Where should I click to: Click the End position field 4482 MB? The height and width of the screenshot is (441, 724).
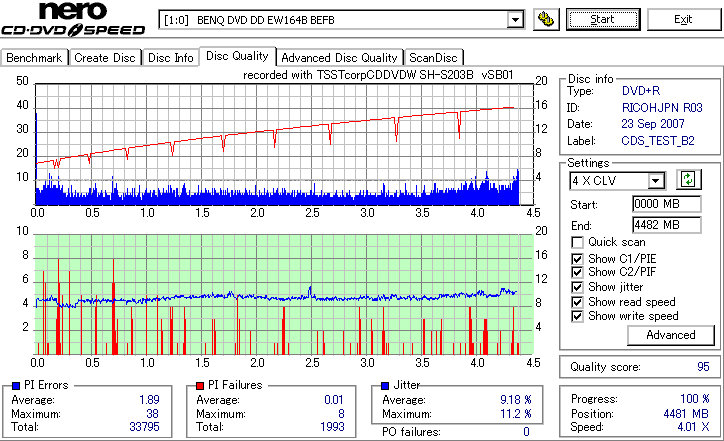point(667,225)
